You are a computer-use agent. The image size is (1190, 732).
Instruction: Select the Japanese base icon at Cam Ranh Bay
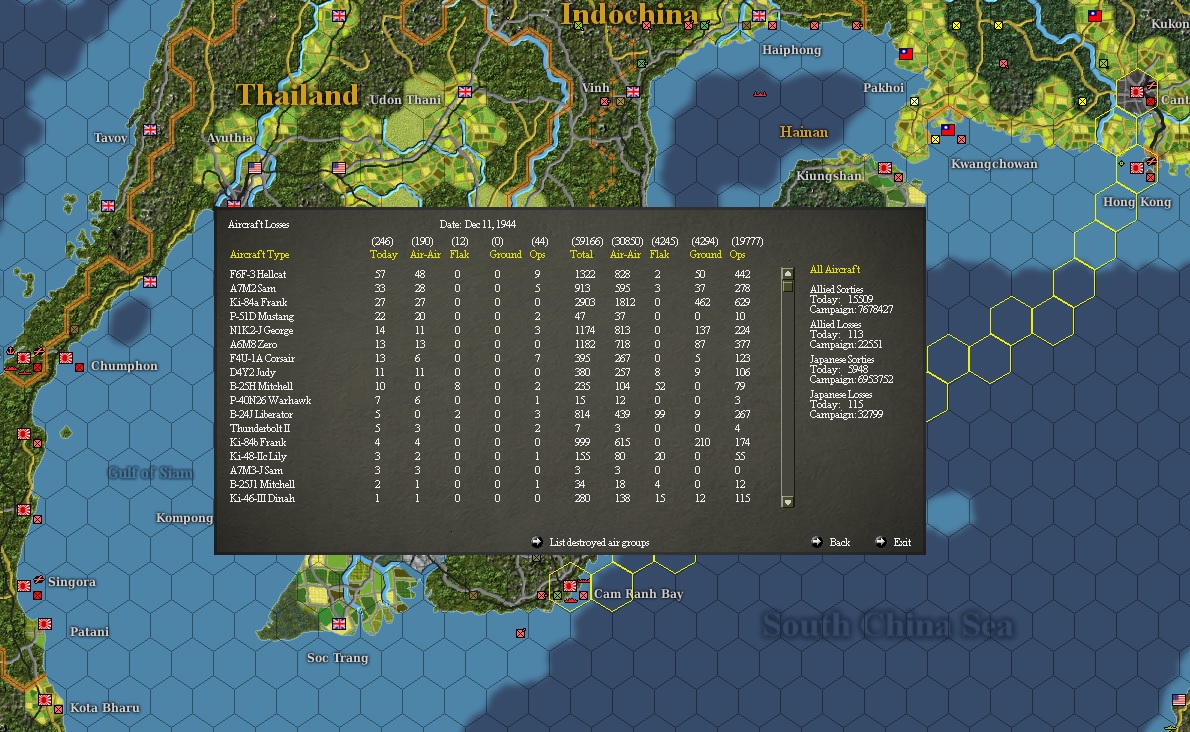(x=570, y=586)
